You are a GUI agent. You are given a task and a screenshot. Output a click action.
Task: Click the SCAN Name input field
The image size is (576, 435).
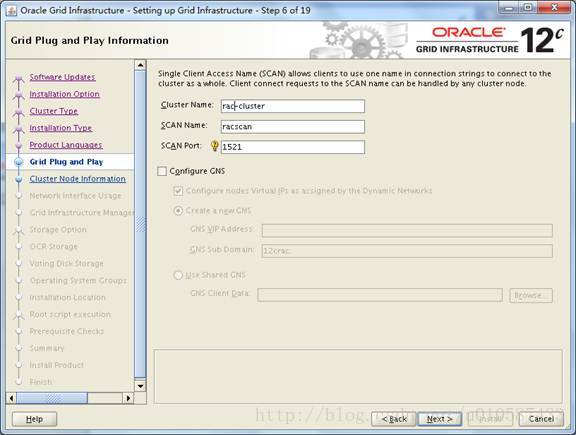point(293,127)
